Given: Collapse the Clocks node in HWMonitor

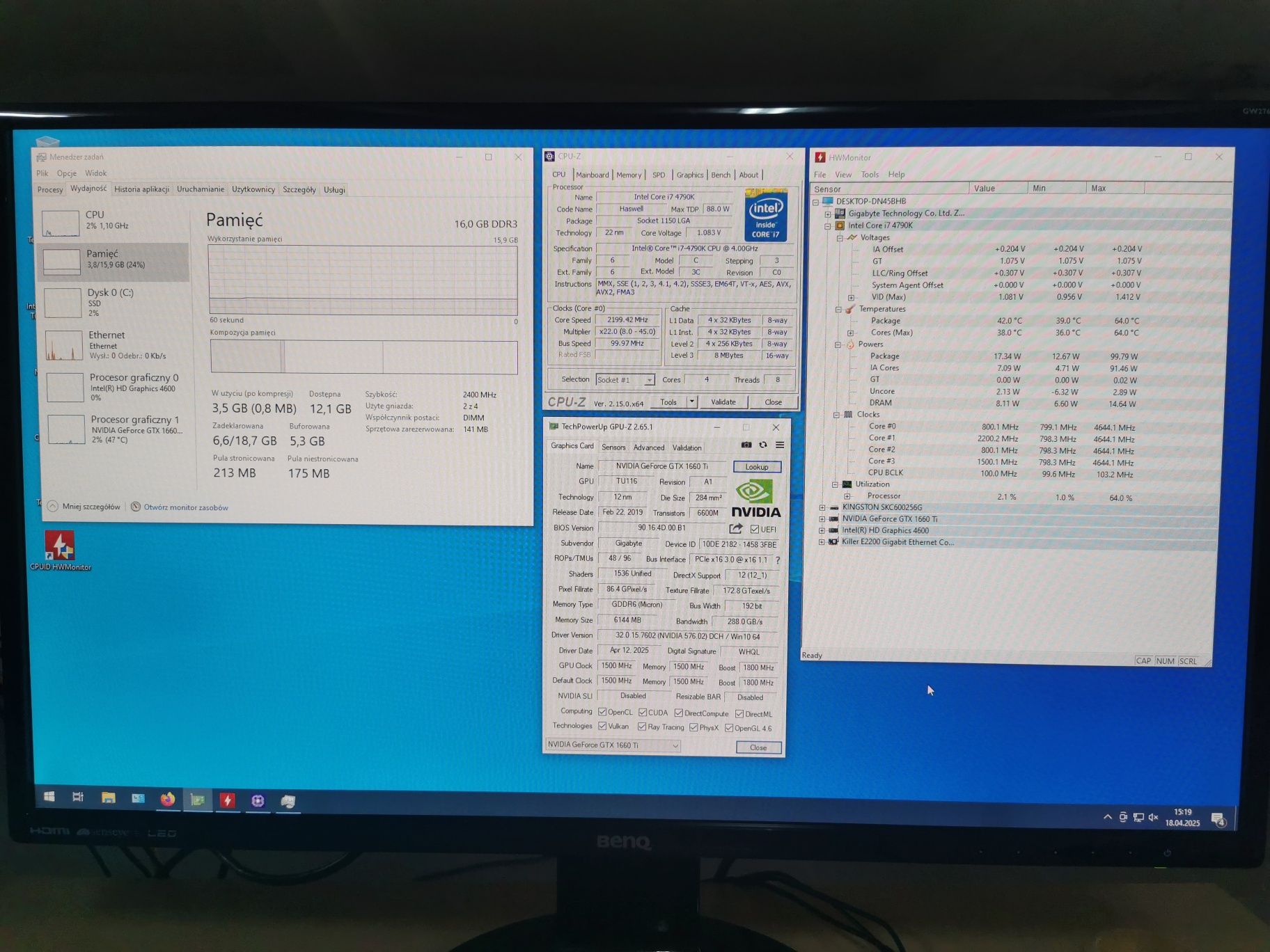Looking at the screenshot, I should 837,415.
